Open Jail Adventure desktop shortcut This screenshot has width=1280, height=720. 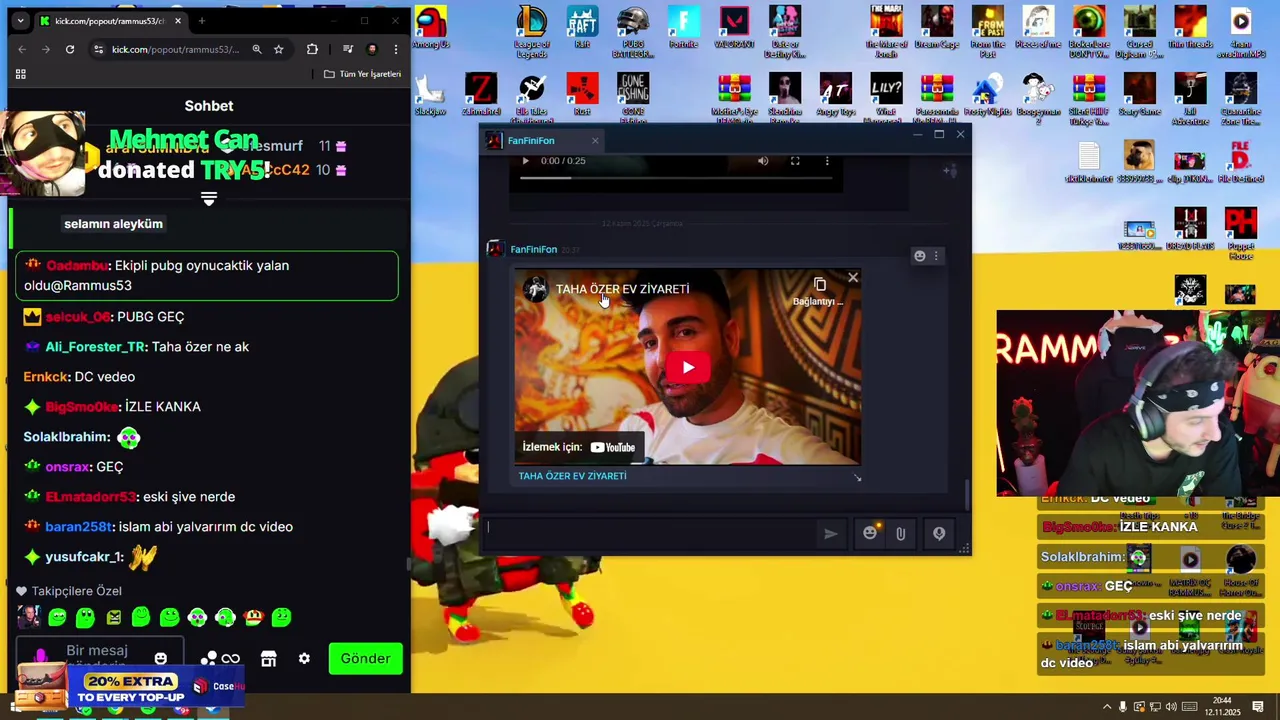[x=1190, y=98]
